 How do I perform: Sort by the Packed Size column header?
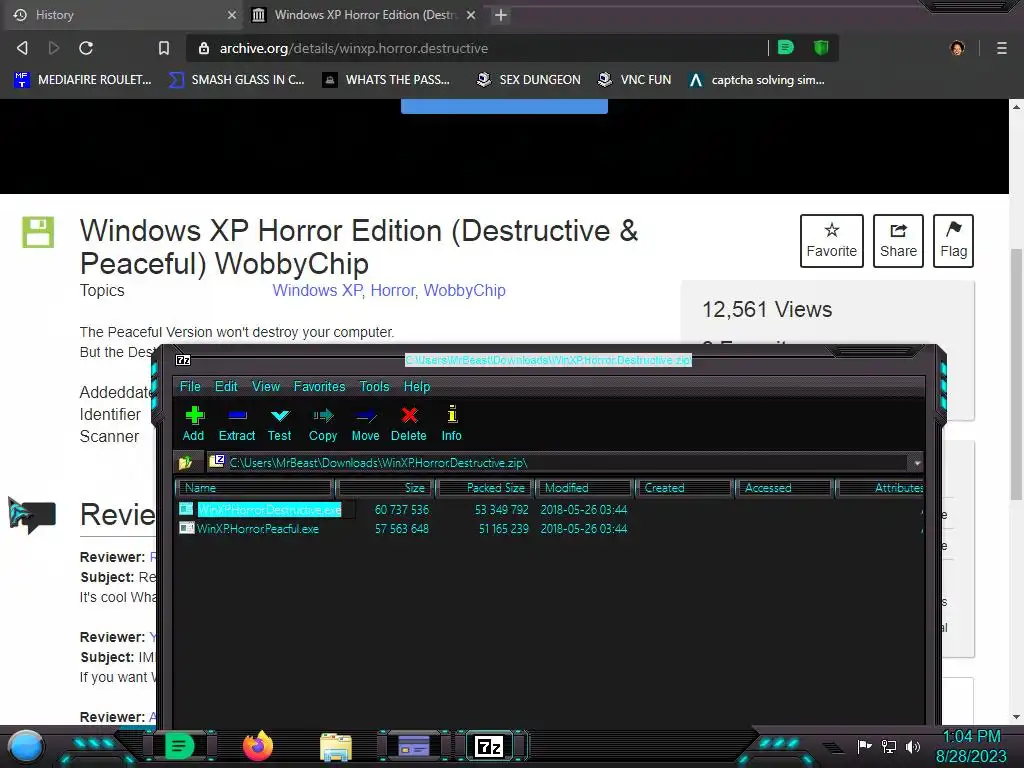pyautogui.click(x=487, y=488)
